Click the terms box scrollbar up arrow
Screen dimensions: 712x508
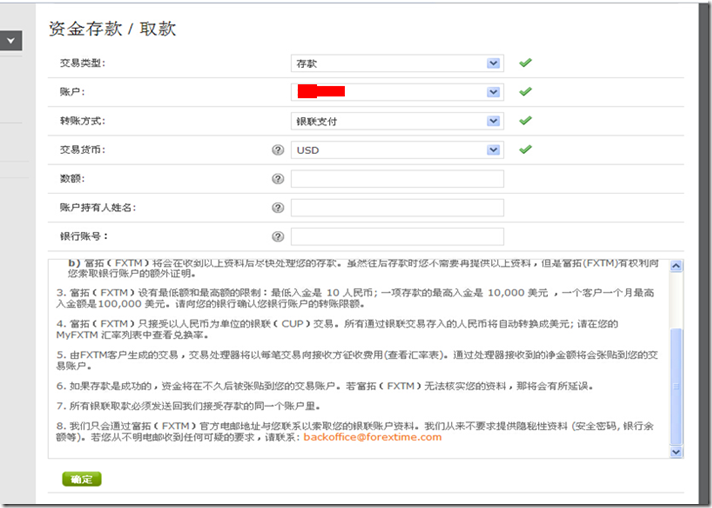coord(677,266)
